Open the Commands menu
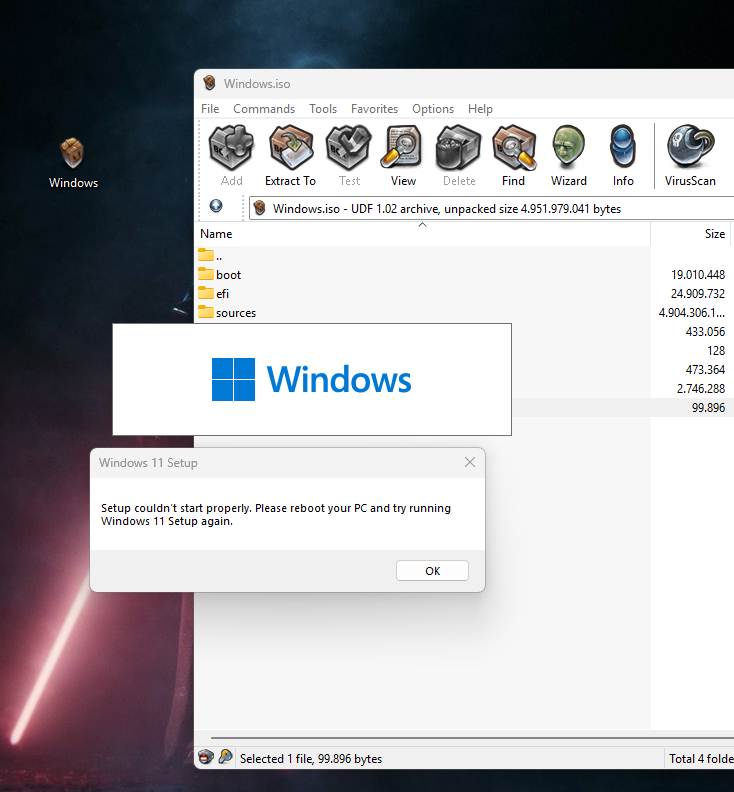 [x=264, y=109]
